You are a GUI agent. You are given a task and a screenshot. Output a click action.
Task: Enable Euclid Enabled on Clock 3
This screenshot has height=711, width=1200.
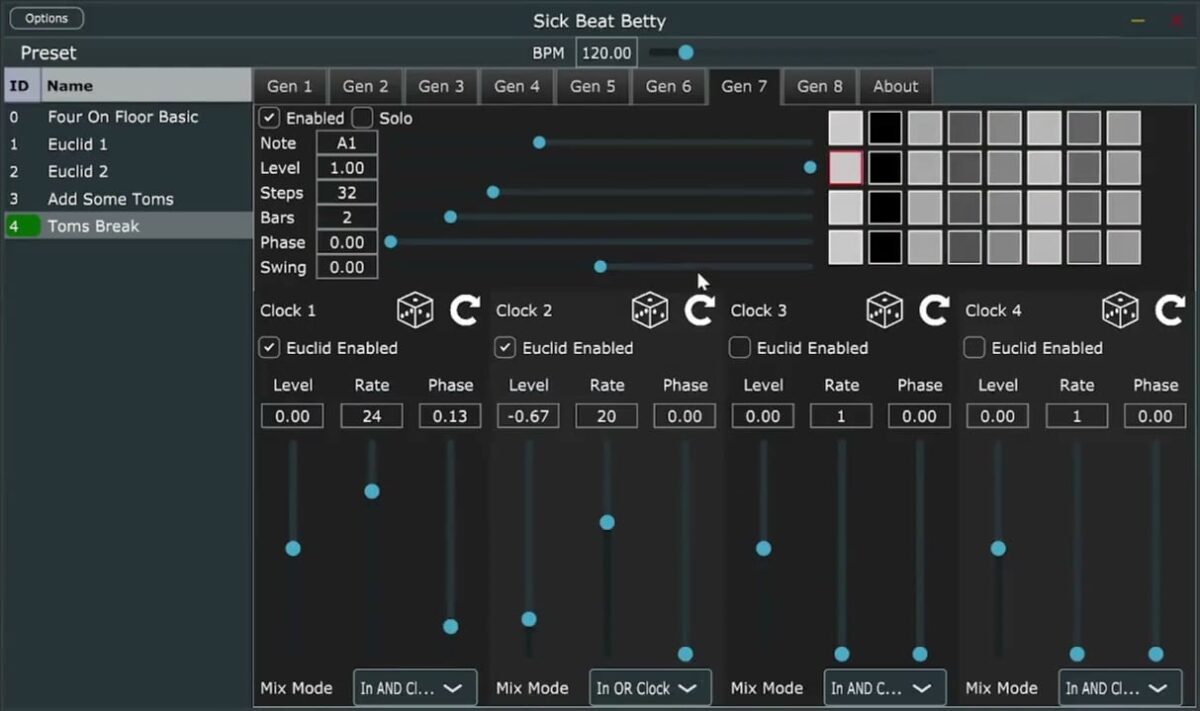coord(738,348)
